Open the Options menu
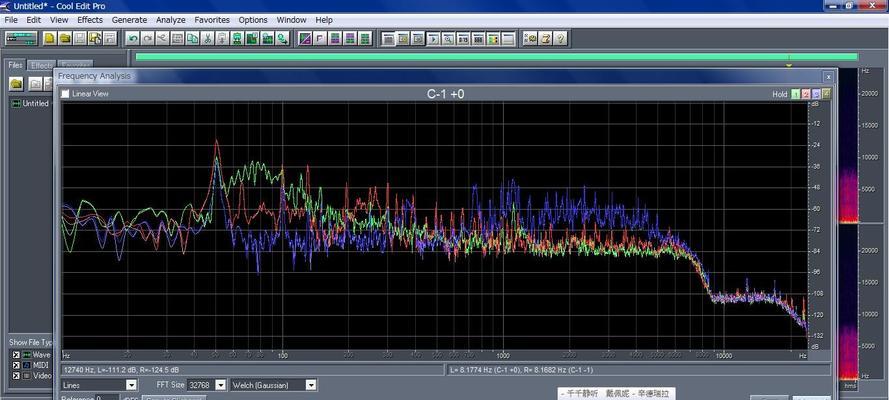 (x=253, y=20)
